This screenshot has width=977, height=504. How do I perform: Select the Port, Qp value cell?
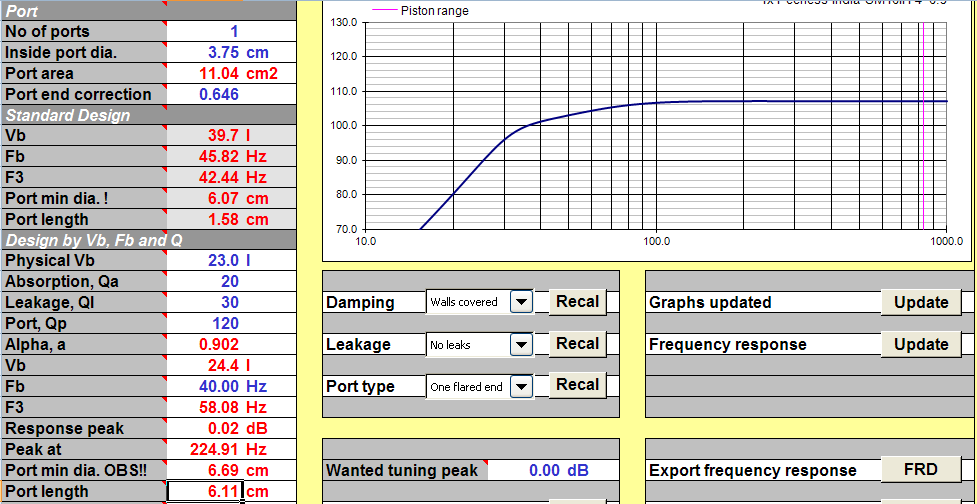coord(231,323)
